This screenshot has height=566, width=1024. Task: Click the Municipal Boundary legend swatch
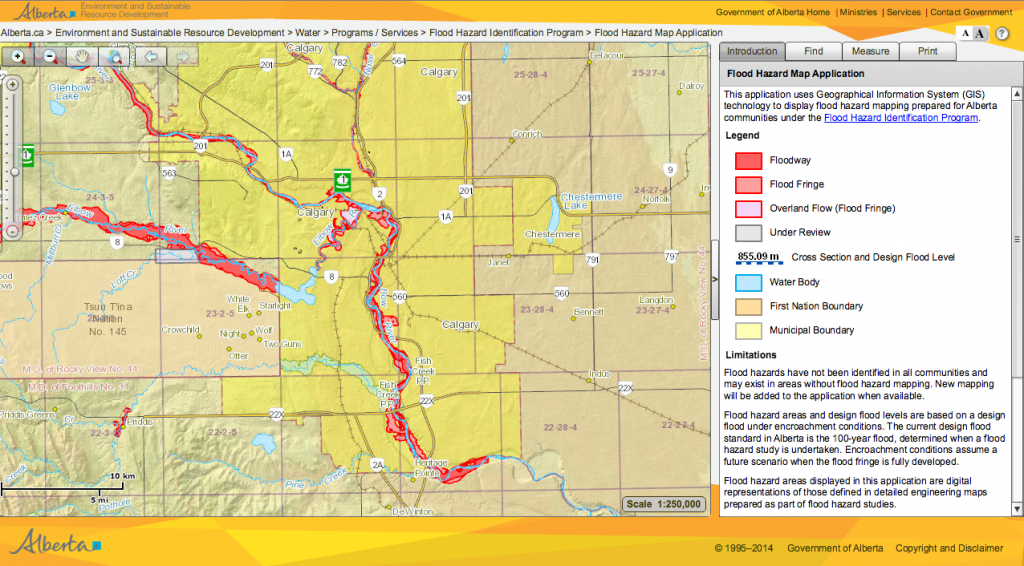(748, 331)
